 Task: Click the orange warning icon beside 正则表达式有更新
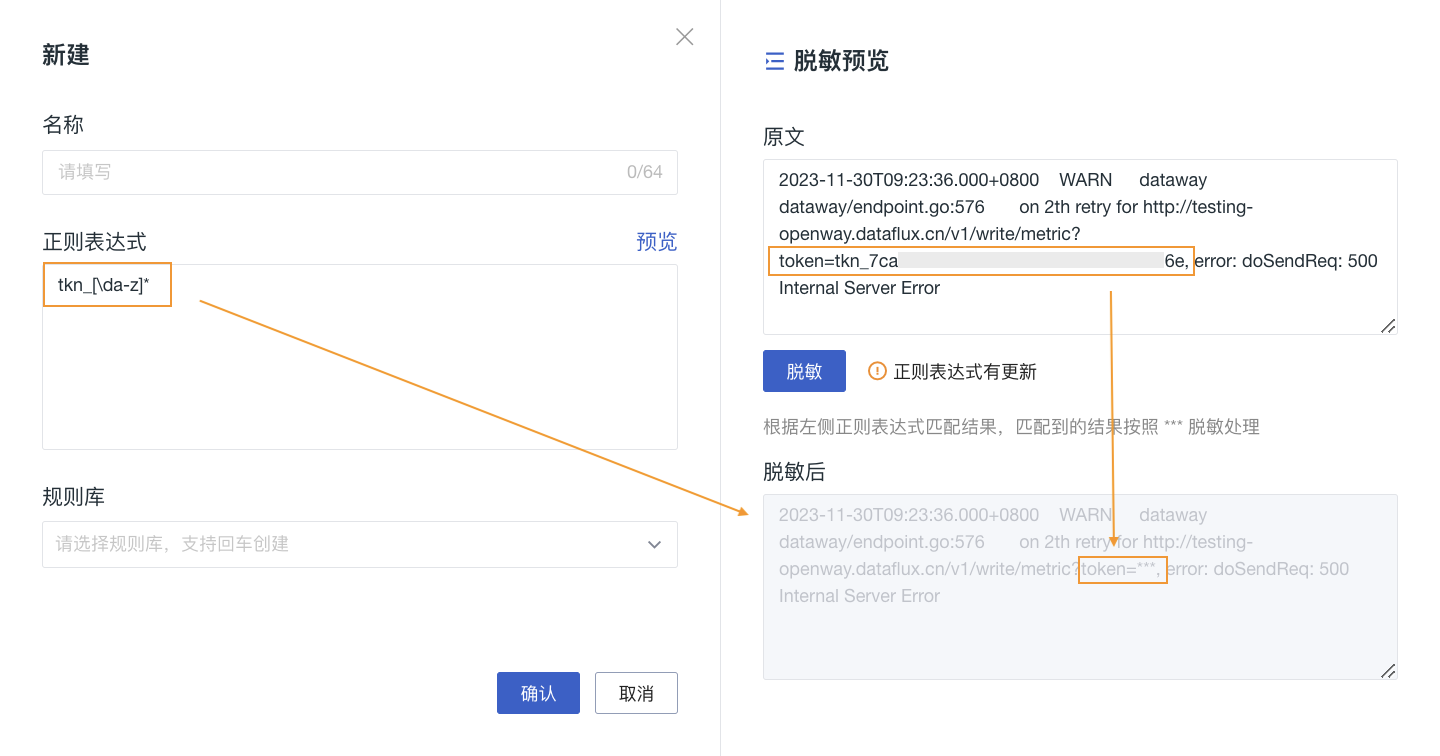tap(877, 371)
